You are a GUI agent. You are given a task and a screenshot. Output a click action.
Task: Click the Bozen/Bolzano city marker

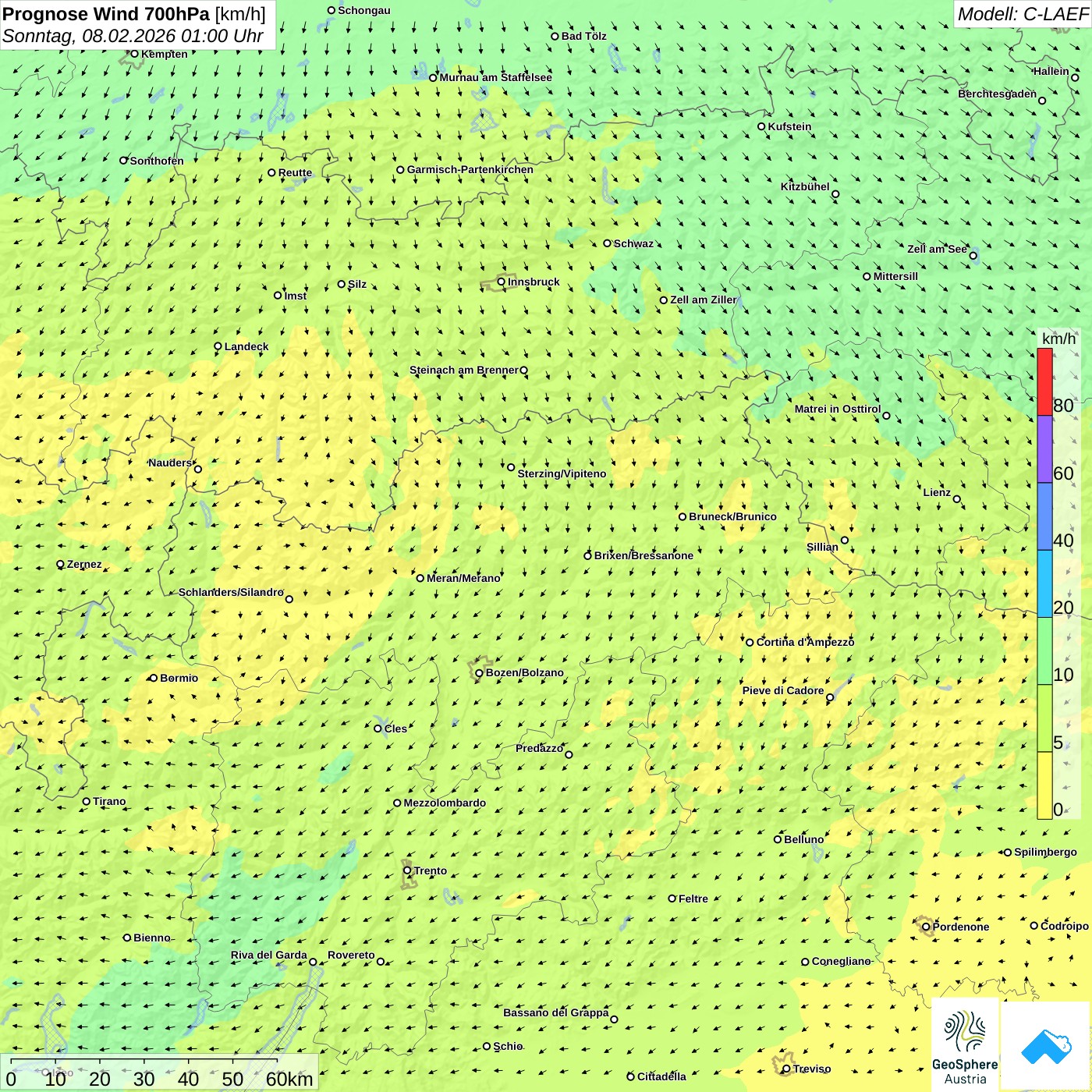[x=479, y=673]
